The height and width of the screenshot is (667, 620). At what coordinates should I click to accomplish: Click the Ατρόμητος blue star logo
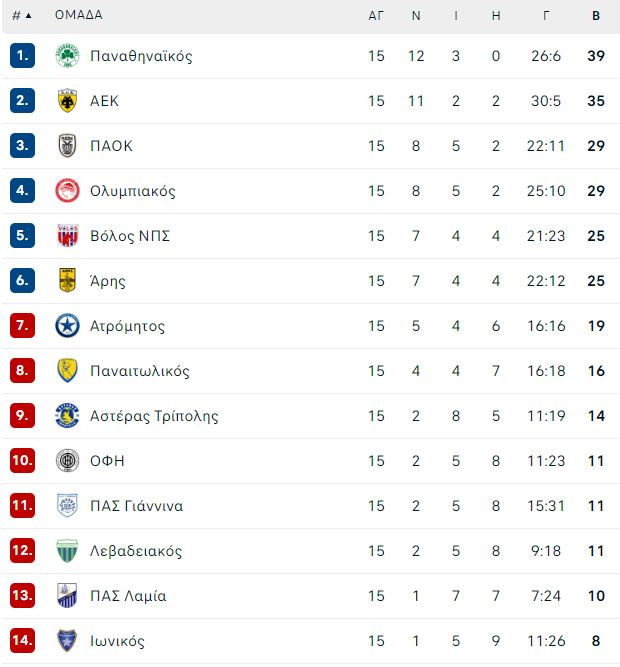click(67, 326)
